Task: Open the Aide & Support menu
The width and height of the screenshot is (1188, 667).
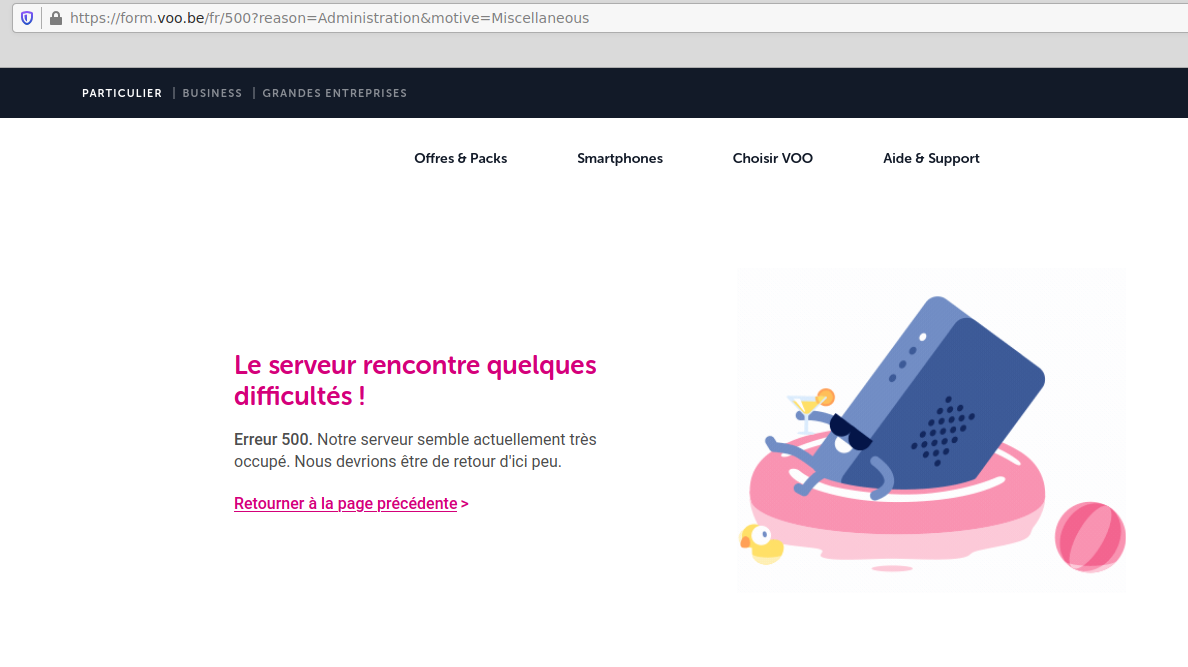Action: click(931, 158)
